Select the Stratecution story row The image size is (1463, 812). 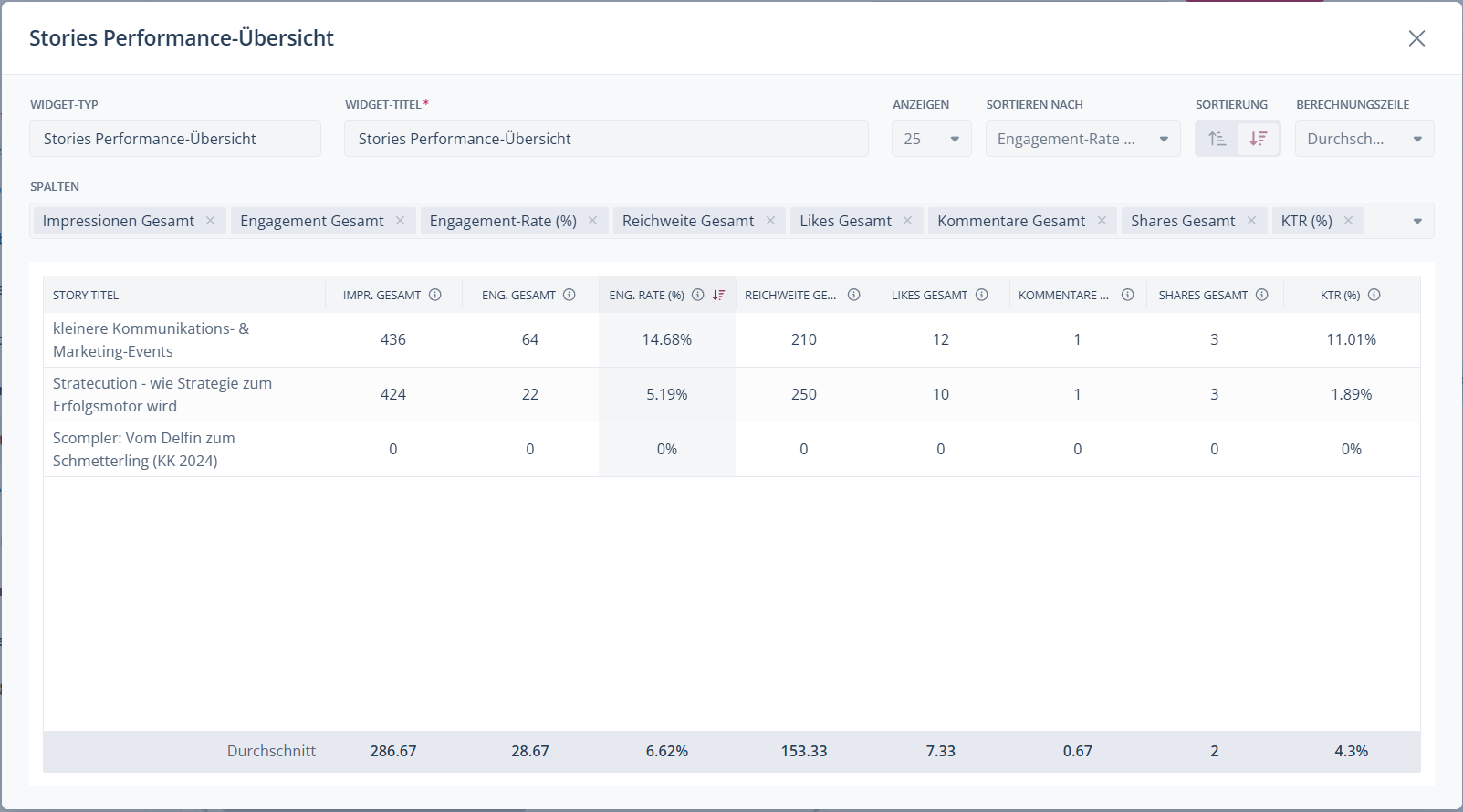tap(162, 394)
